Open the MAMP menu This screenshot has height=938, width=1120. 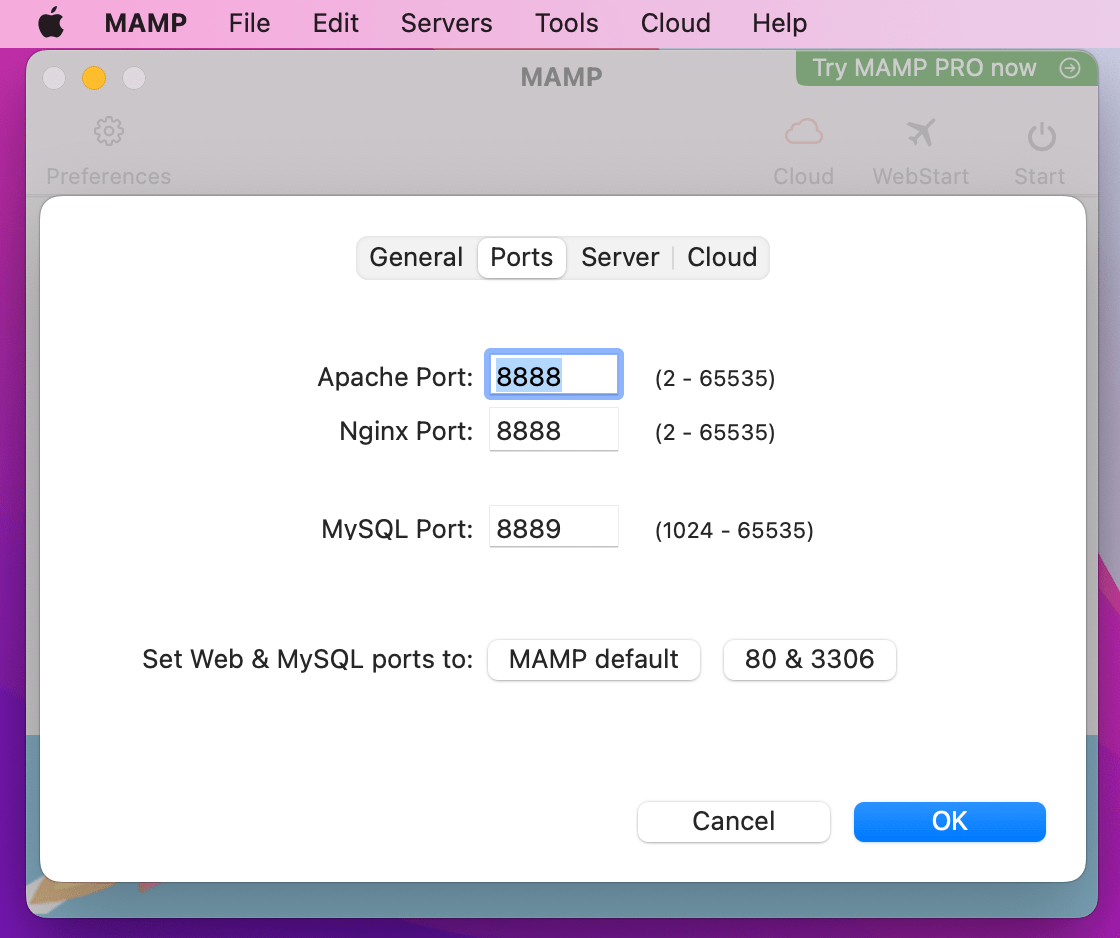click(x=144, y=22)
